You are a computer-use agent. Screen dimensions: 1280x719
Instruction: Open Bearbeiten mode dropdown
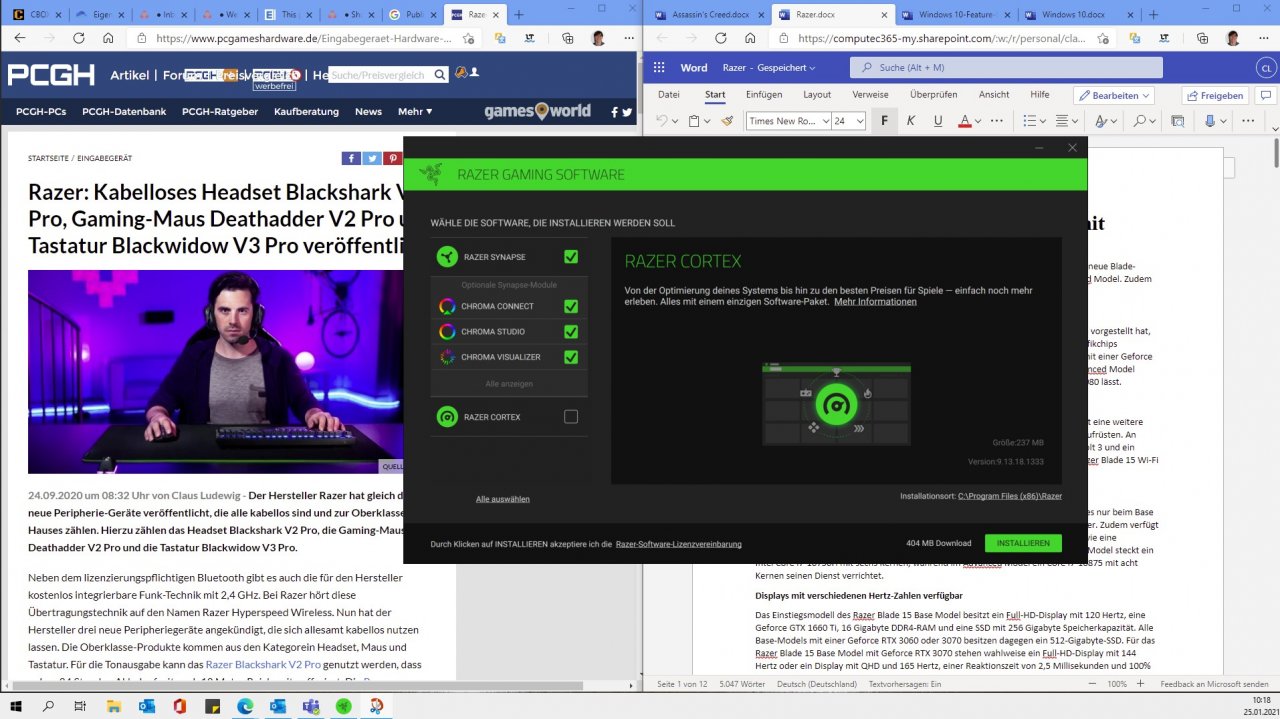(x=1113, y=95)
